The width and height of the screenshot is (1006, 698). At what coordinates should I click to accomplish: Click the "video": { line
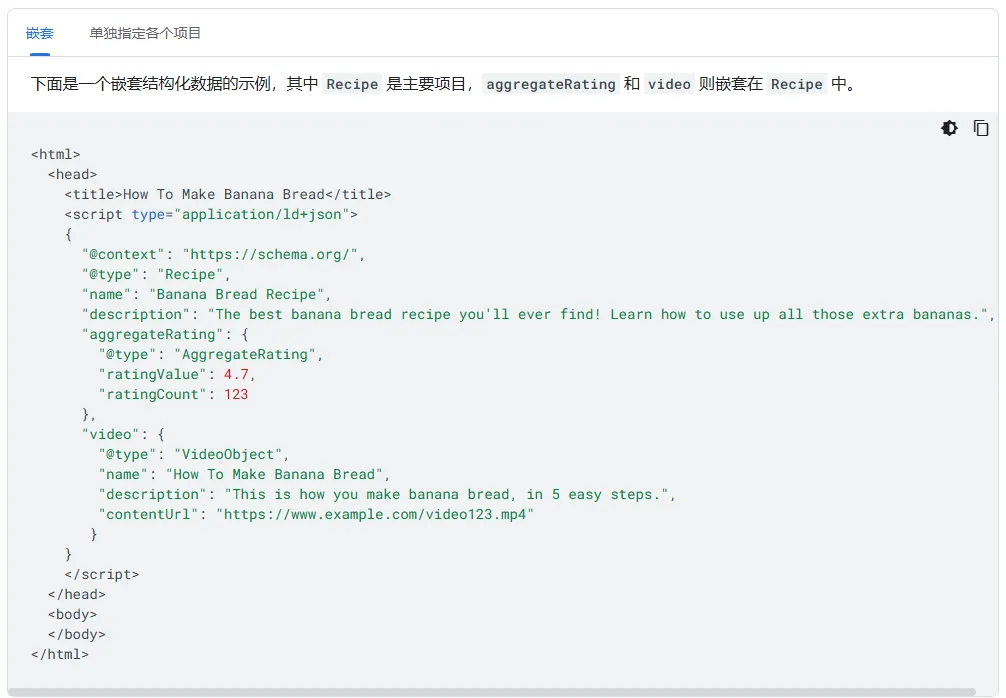(123, 434)
